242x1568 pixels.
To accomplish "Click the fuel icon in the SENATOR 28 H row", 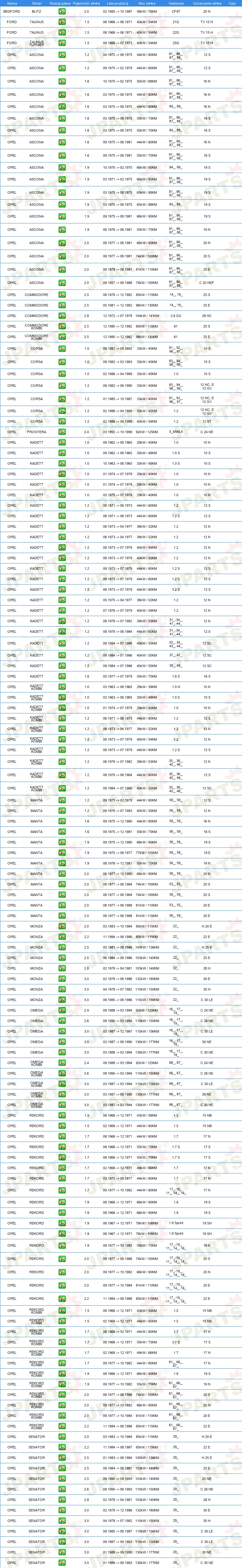I will 62,1500.
